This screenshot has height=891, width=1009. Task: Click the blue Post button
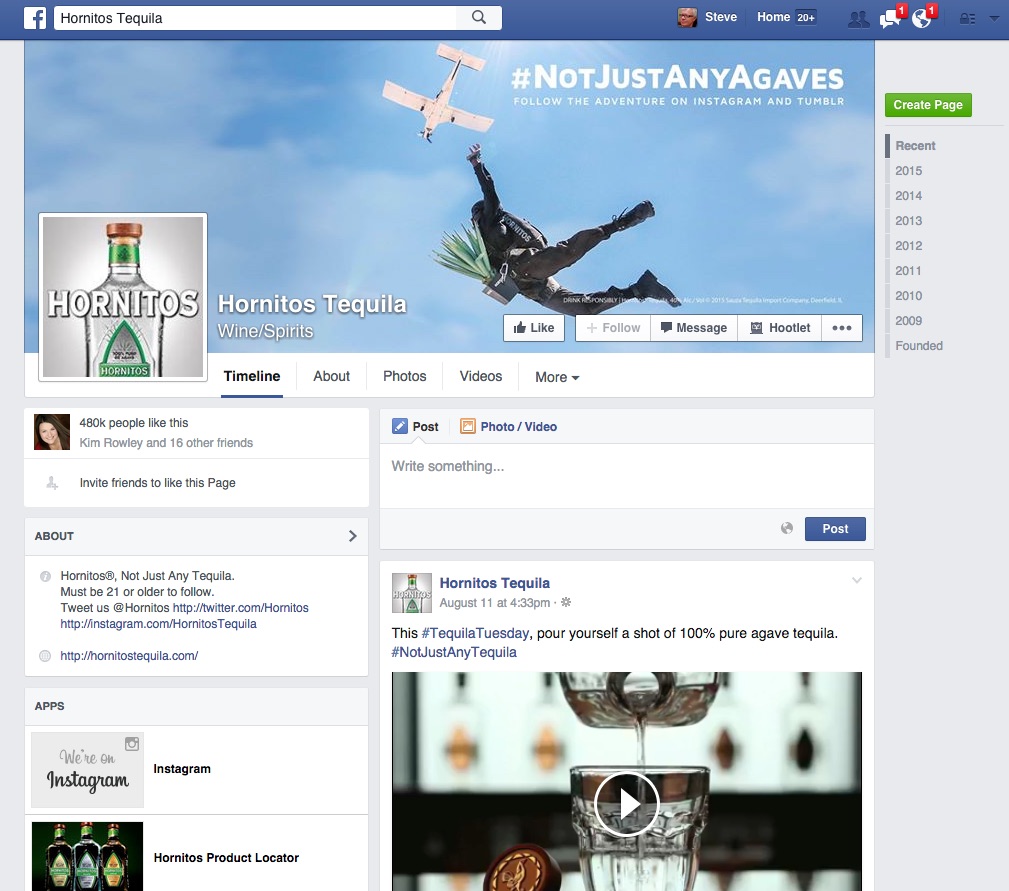tap(835, 529)
